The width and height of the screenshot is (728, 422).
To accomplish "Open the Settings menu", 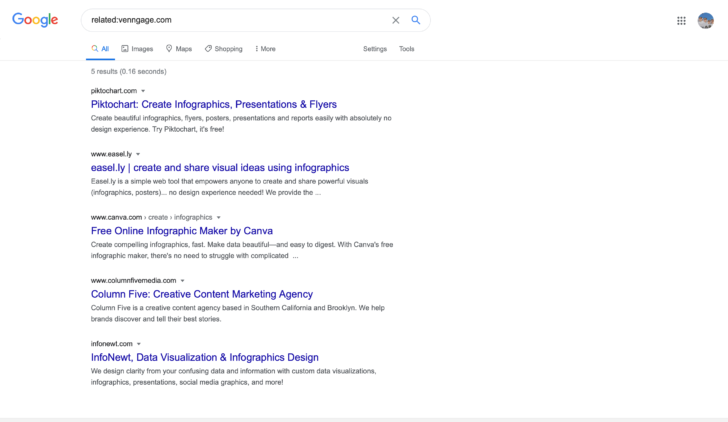I will click(x=375, y=49).
